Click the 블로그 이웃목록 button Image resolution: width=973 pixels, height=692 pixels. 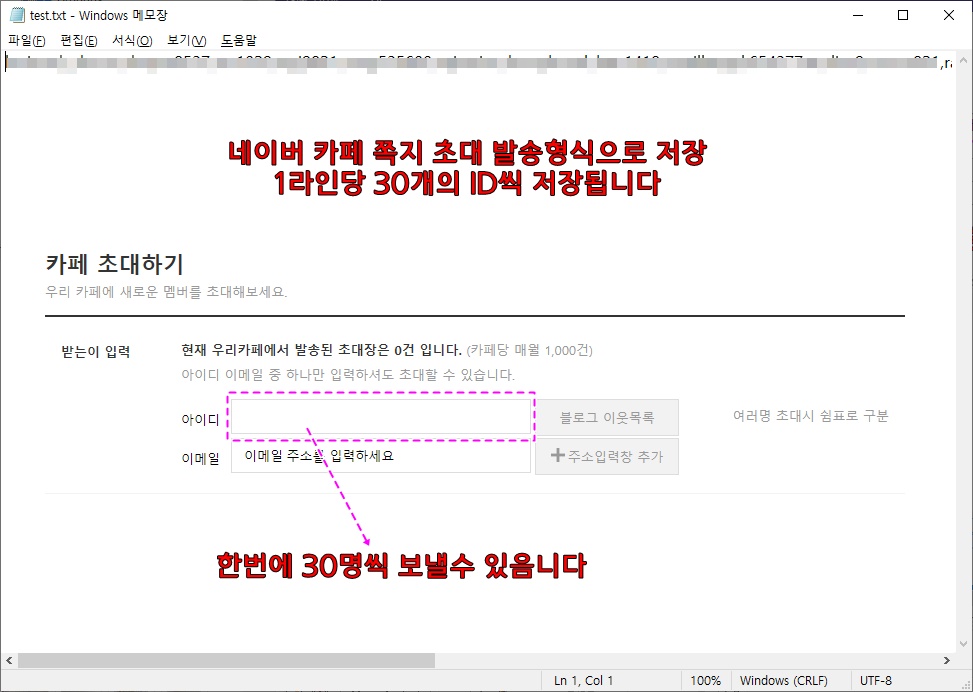click(607, 418)
